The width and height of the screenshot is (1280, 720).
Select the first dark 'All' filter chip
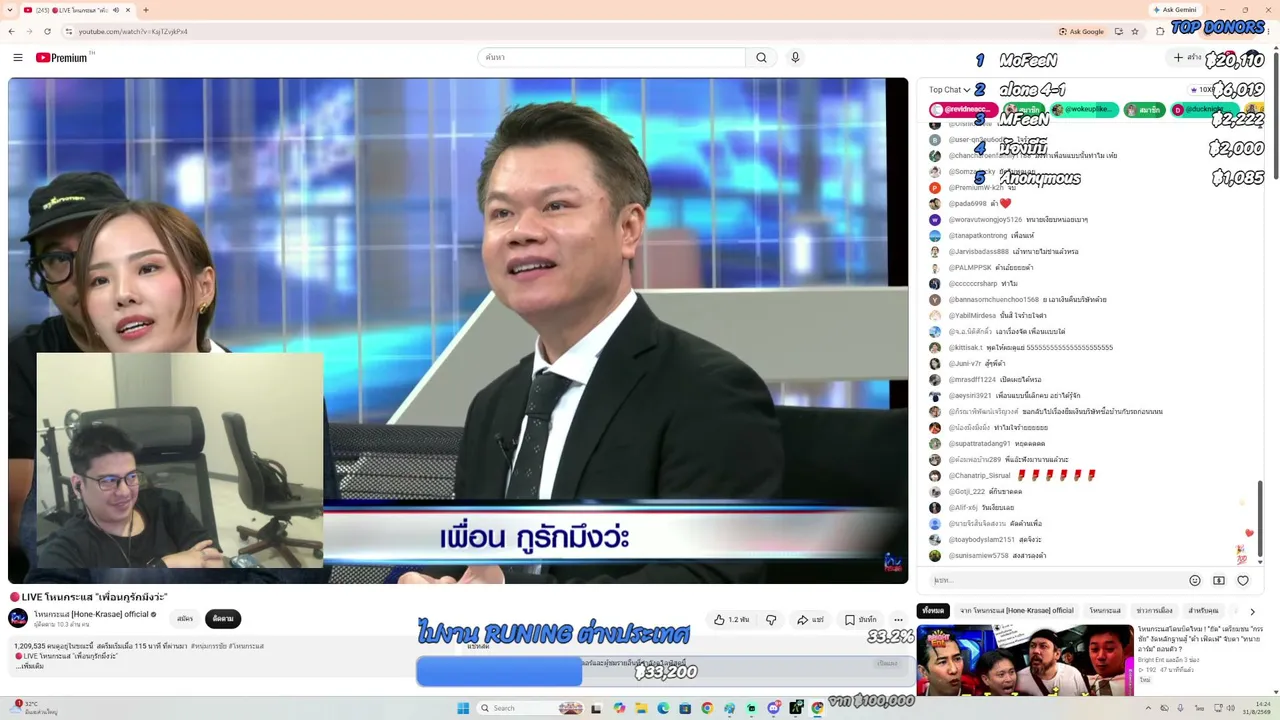click(x=933, y=611)
